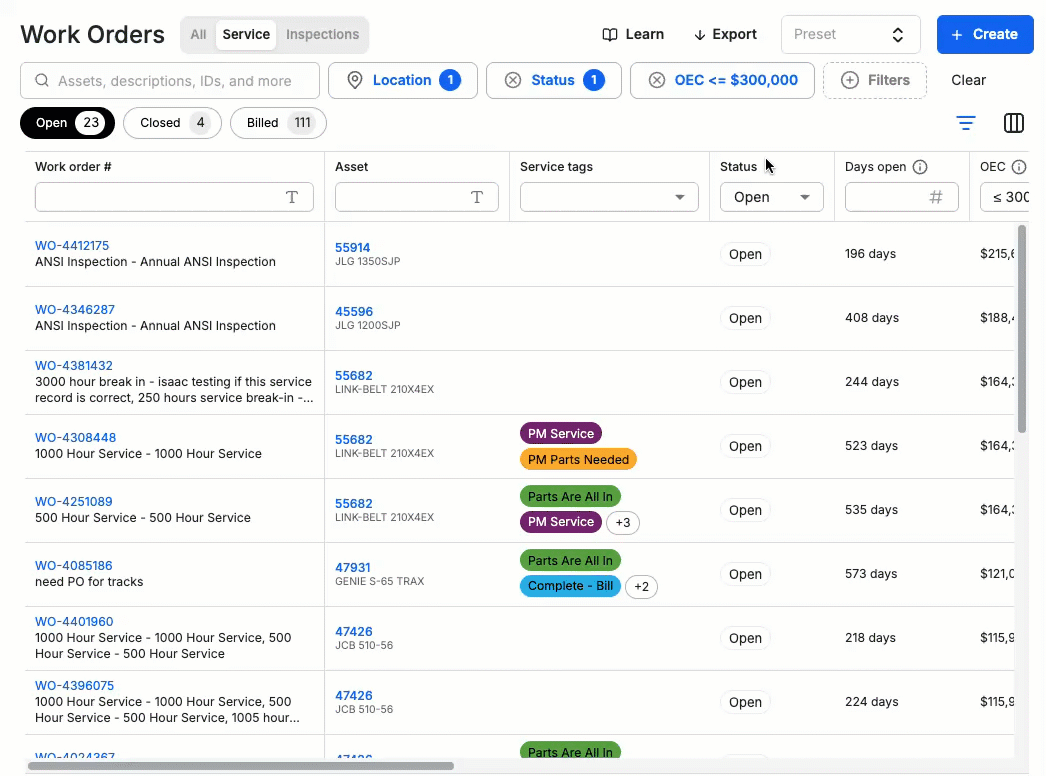Open work order WO-4381432

coord(74,366)
